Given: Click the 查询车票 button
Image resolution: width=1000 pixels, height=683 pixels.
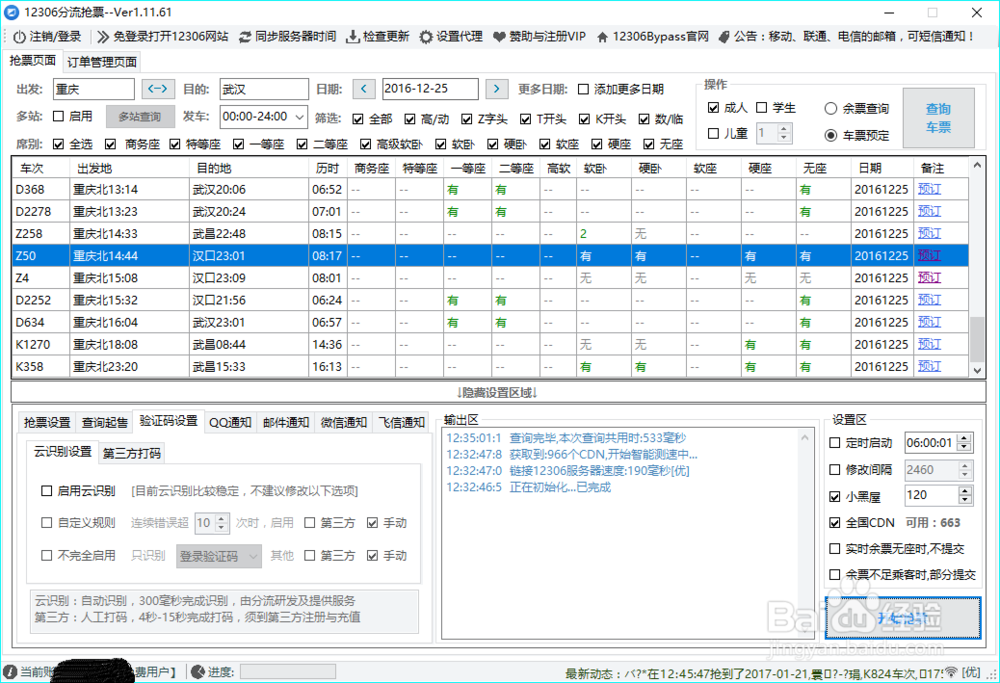Looking at the screenshot, I should click(938, 119).
